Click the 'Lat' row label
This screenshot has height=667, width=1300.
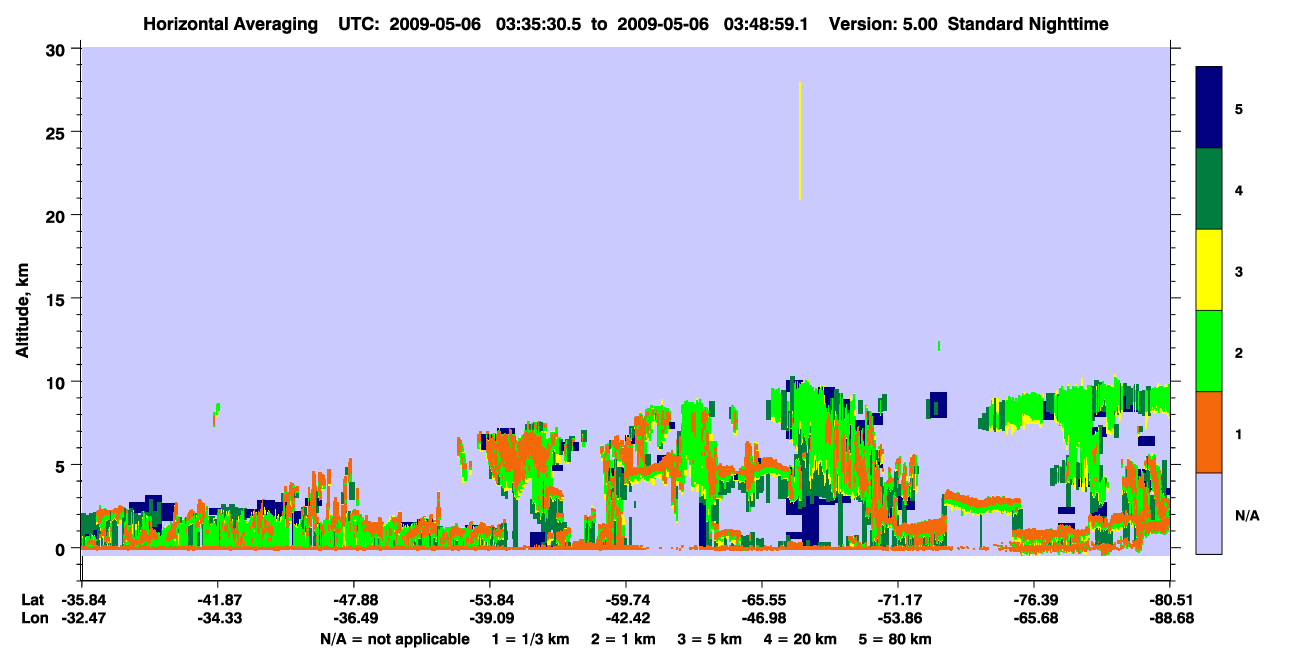(32, 600)
